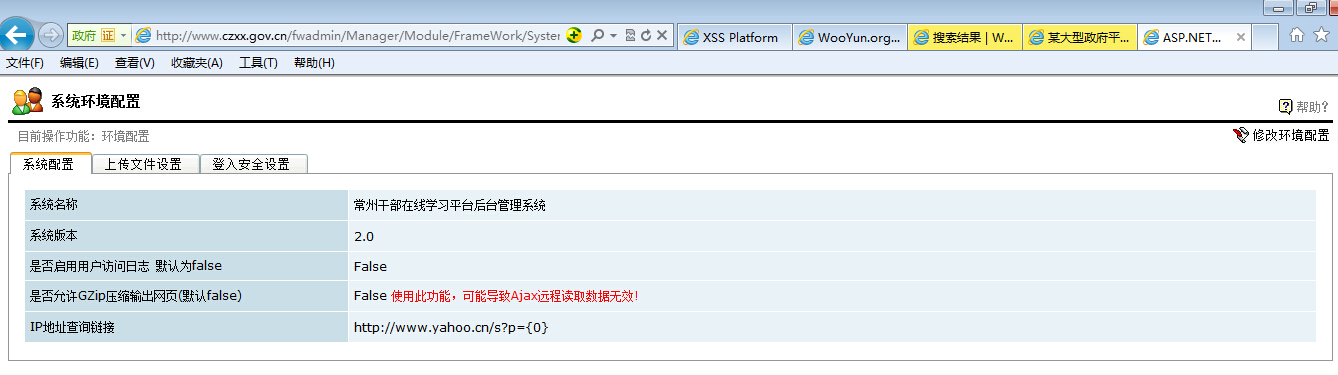This screenshot has height=375, width=1338.
Task: Select the 系统配置 tab
Action: click(x=49, y=164)
